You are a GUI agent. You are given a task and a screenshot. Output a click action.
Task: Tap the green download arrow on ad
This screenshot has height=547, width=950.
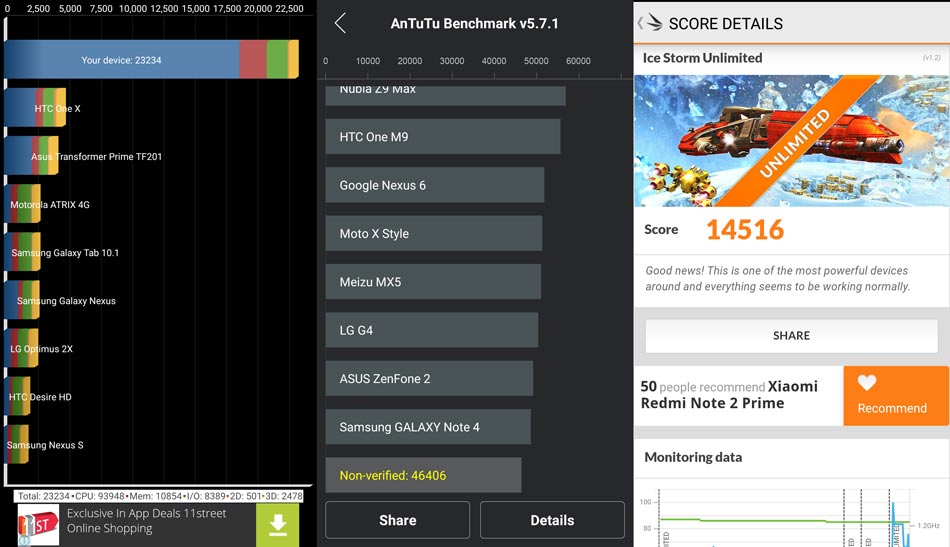click(x=277, y=525)
